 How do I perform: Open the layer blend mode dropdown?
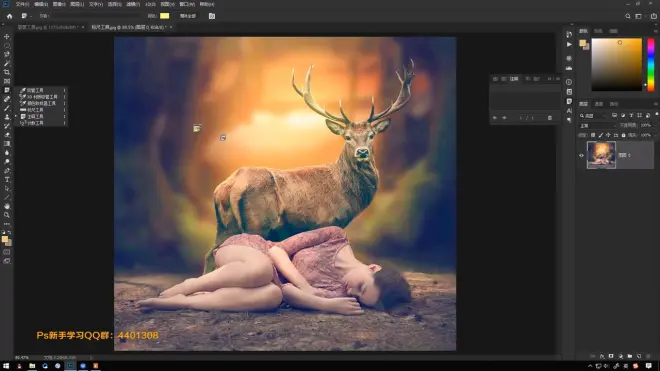pyautogui.click(x=597, y=125)
